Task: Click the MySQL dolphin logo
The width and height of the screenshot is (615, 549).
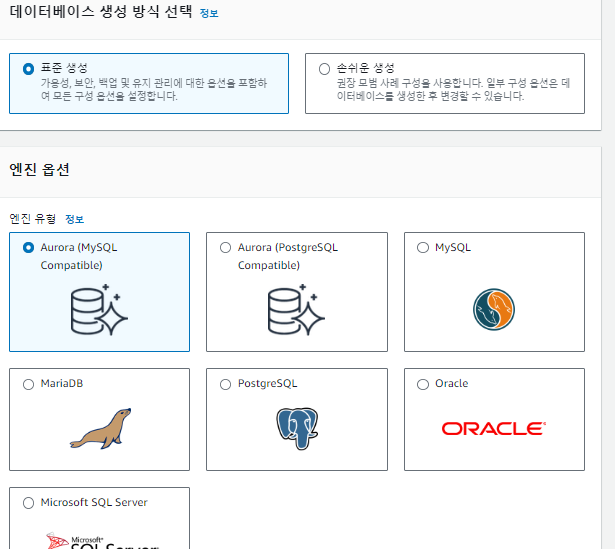Action: [494, 309]
